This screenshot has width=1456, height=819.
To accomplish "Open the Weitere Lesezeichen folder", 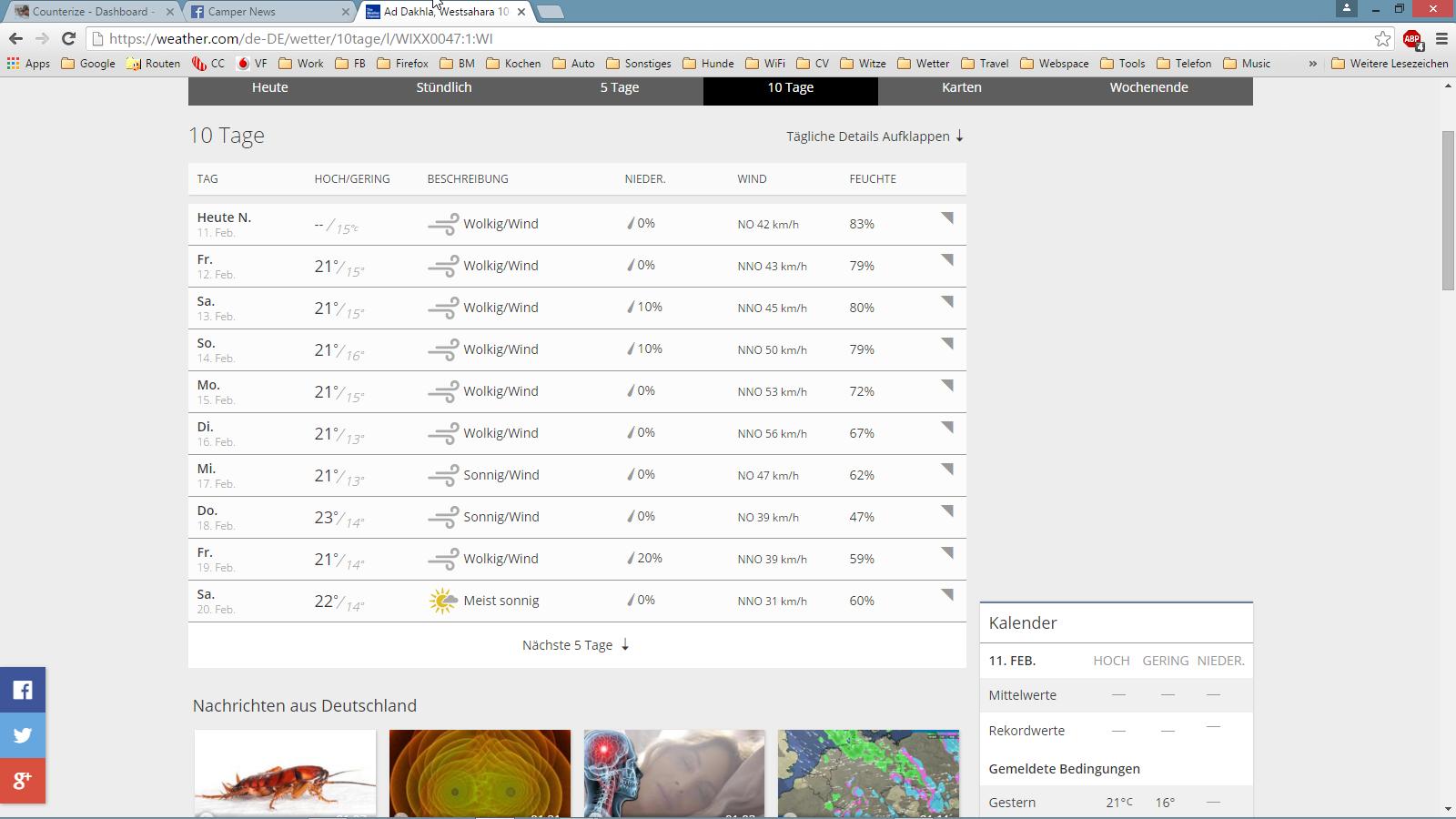I will (1390, 63).
